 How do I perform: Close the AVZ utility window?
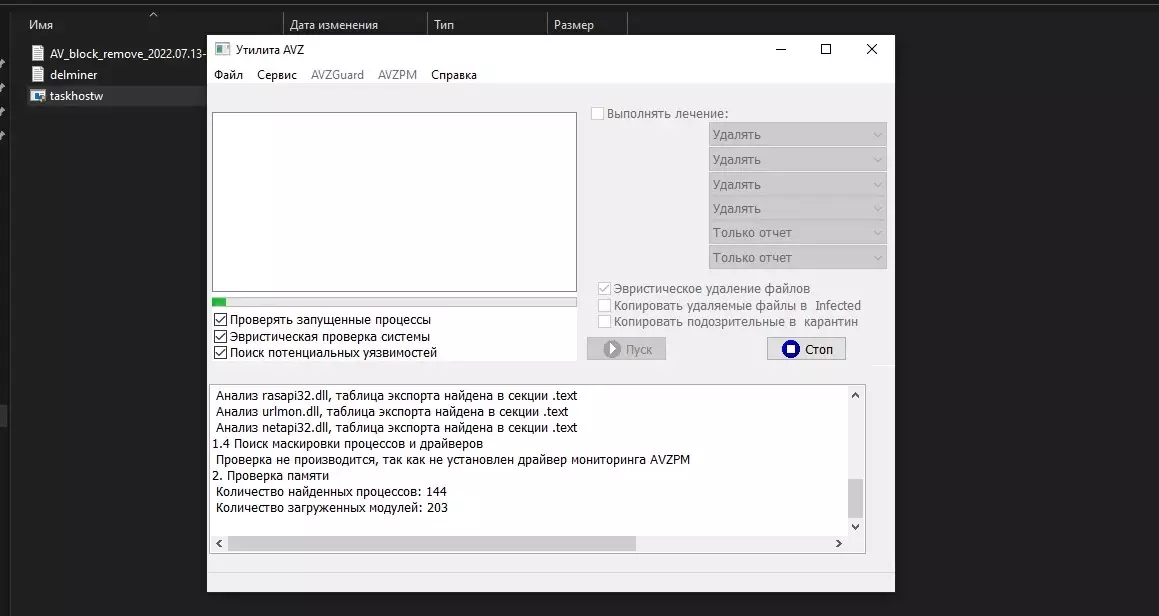point(871,50)
